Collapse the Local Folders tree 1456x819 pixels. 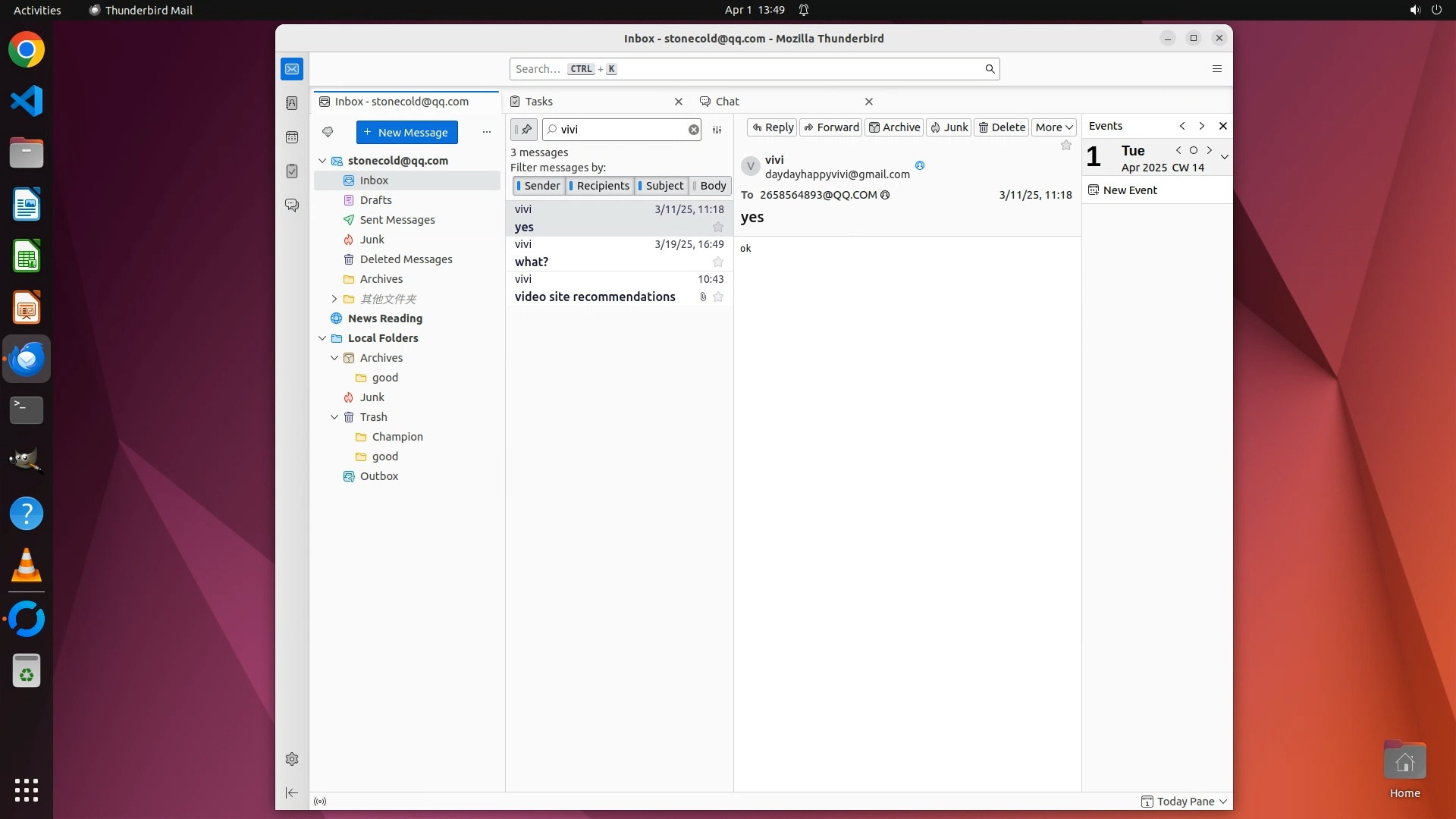322,338
